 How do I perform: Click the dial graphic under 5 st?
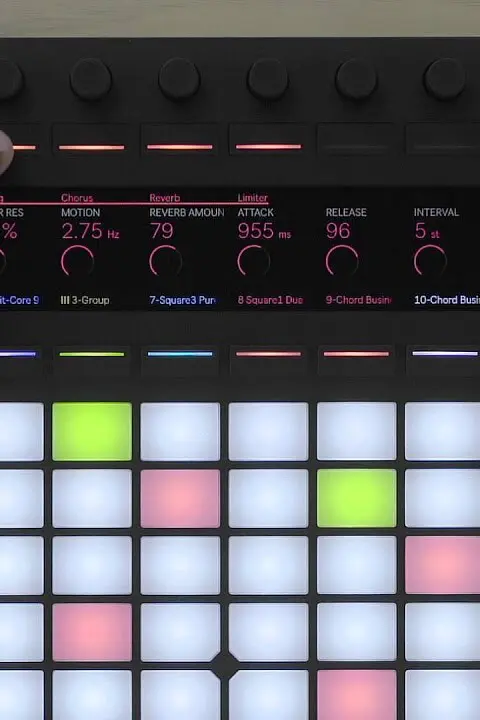click(430, 261)
